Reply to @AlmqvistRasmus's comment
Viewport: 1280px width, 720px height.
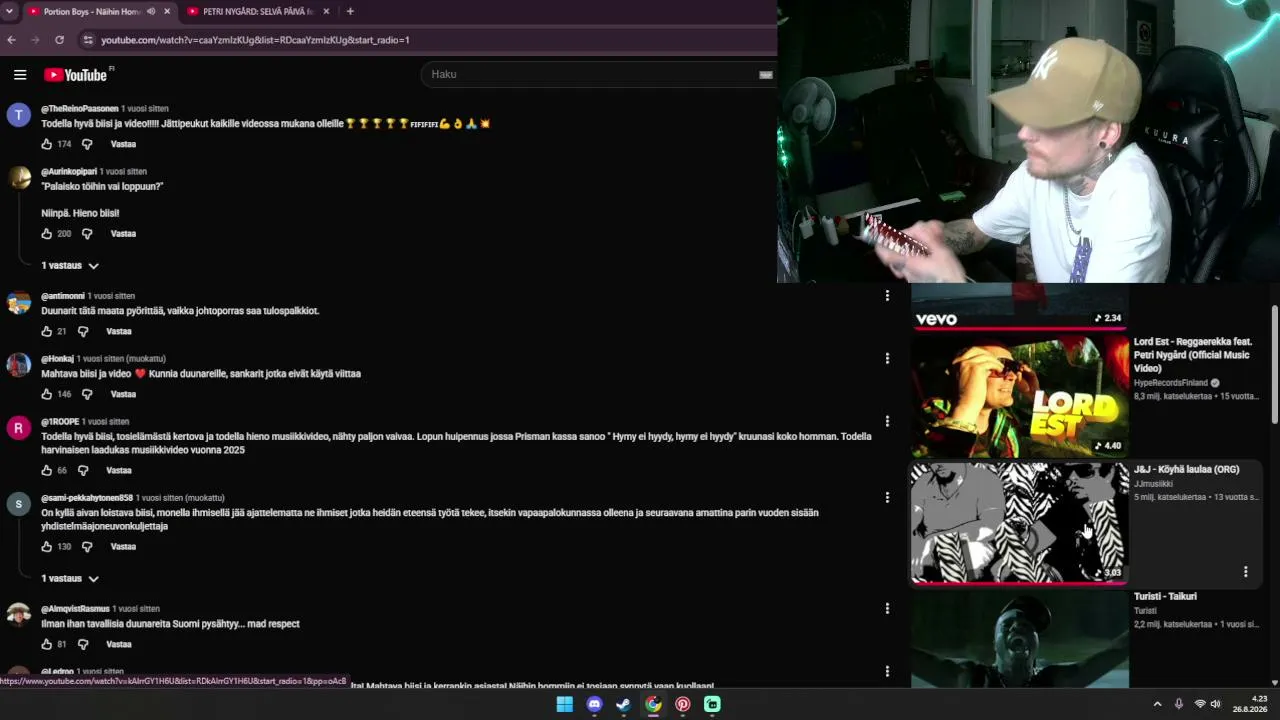[x=119, y=644]
